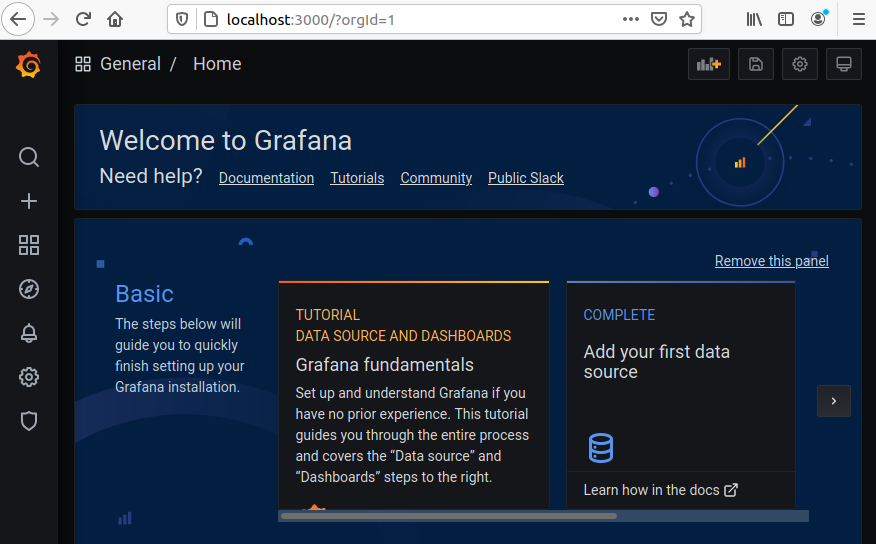Open the Alerting bell icon
The image size is (876, 544).
[28, 333]
